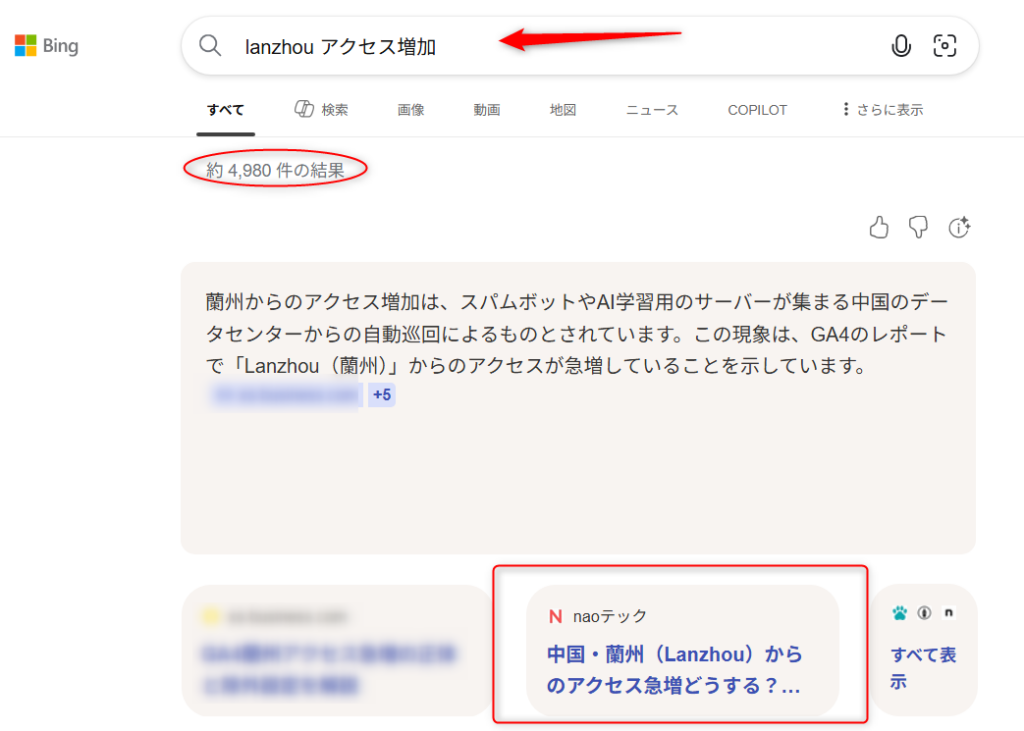Open 中国・蘭州（Lanzhou）からのアクセス急増 article link
1024x731 pixels.
[674, 670]
